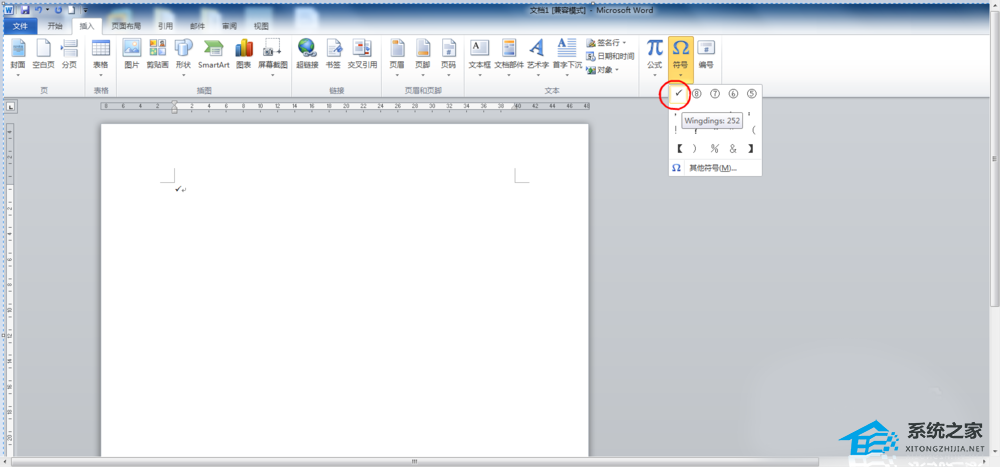
Task: Open the 公式 equation pi icon
Action: point(655,56)
